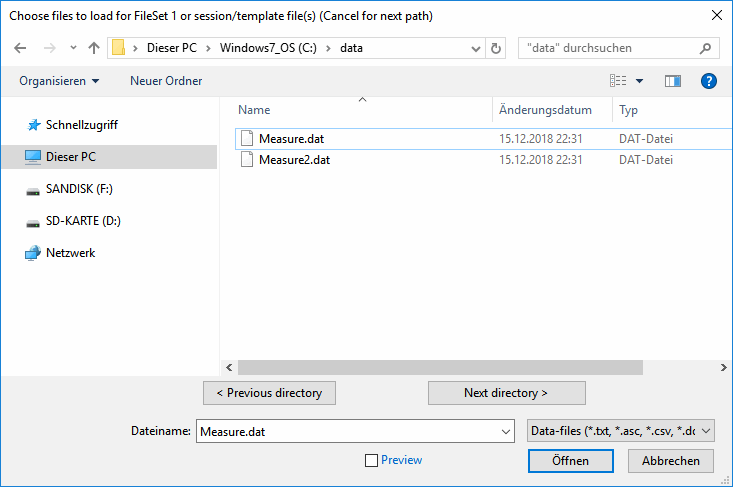Open the view options dropdown arrow
Viewport: 733px width, 487px height.
(640, 81)
